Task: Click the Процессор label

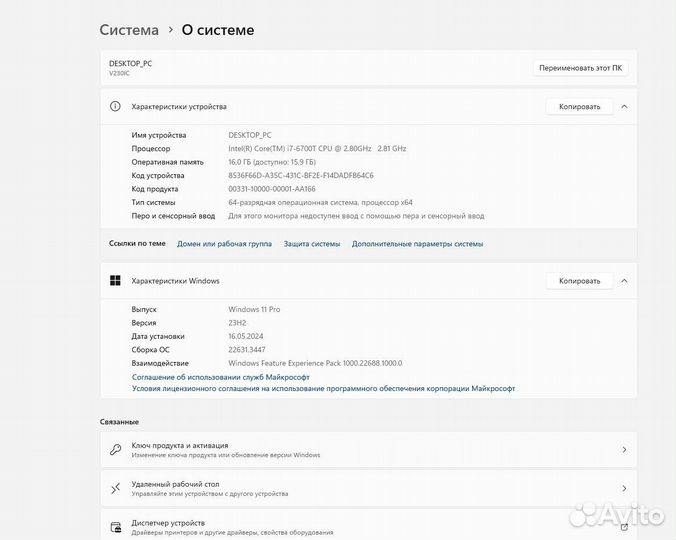Action: (x=151, y=148)
